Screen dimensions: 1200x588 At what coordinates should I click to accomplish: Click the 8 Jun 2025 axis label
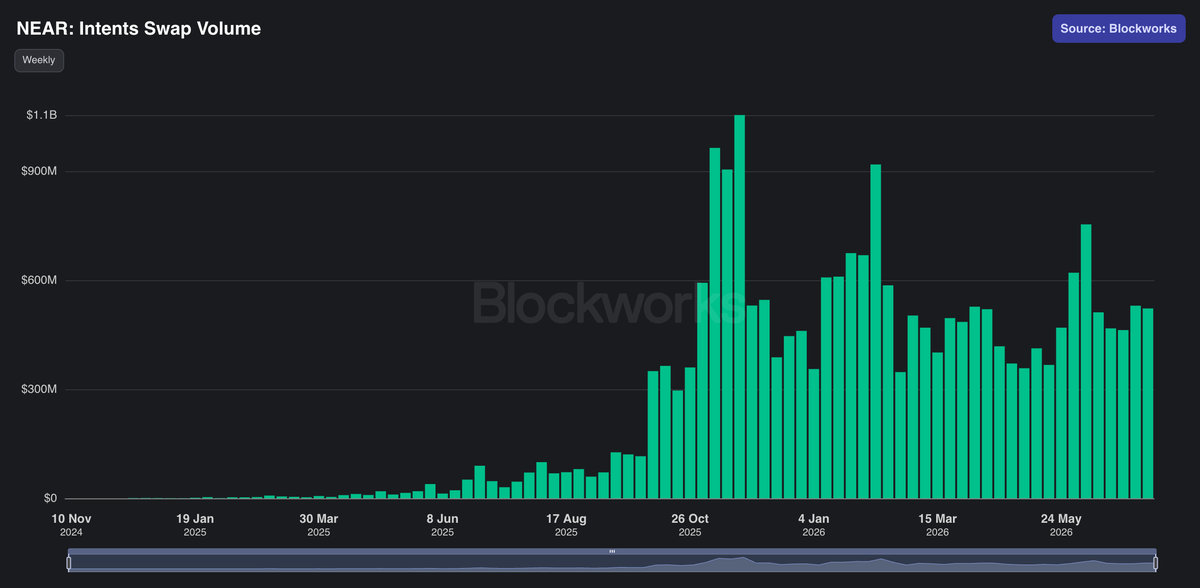442,525
